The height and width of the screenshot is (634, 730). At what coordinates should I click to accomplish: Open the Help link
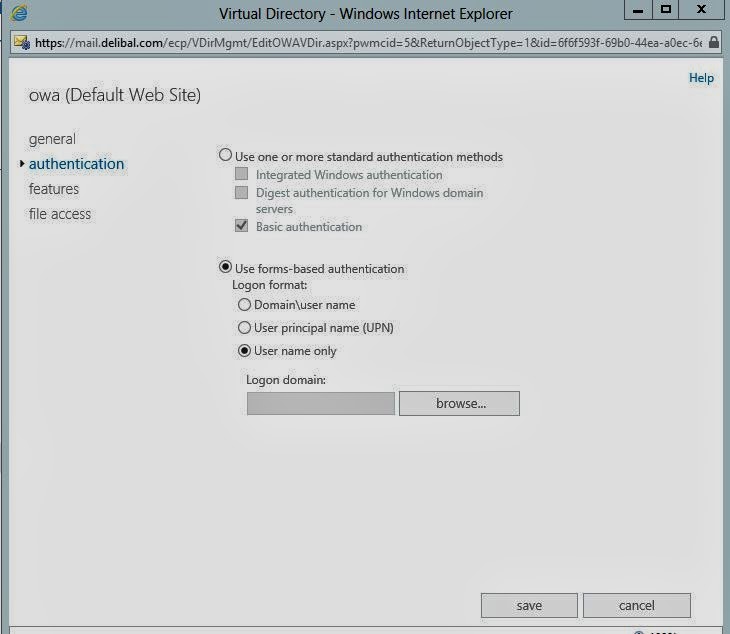pyautogui.click(x=701, y=78)
